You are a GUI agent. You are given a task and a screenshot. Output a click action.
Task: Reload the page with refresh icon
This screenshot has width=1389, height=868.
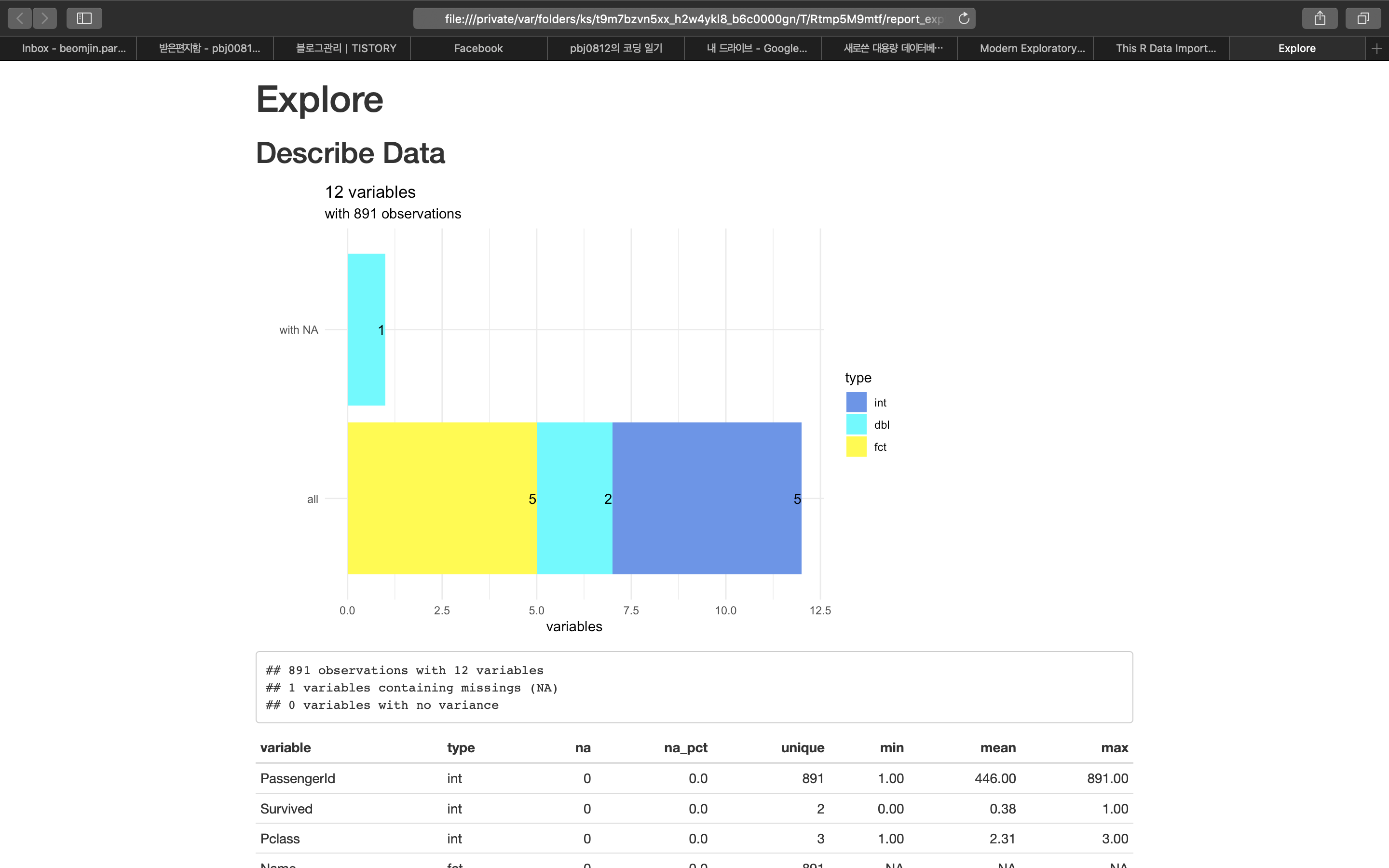(964, 18)
